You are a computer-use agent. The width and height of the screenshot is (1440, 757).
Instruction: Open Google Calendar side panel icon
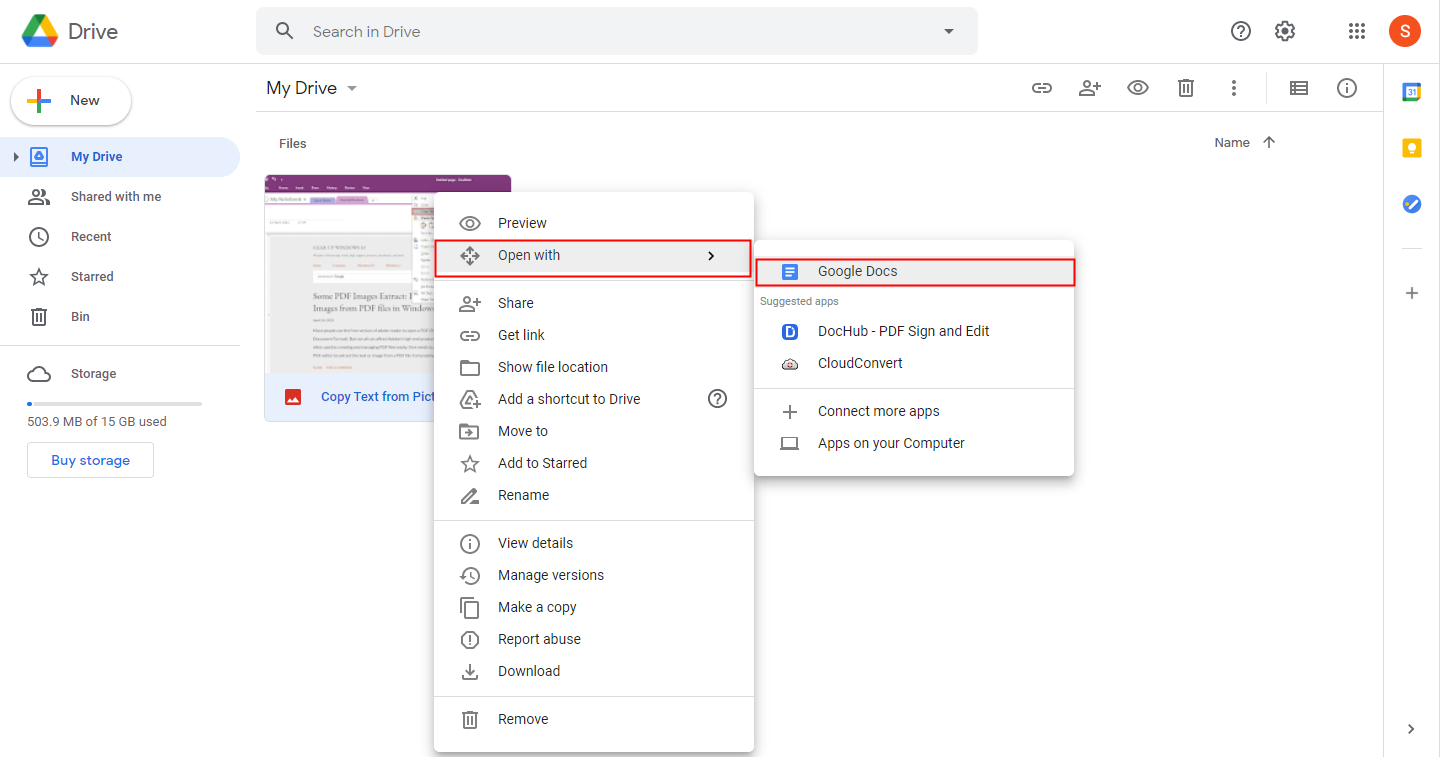[1412, 92]
